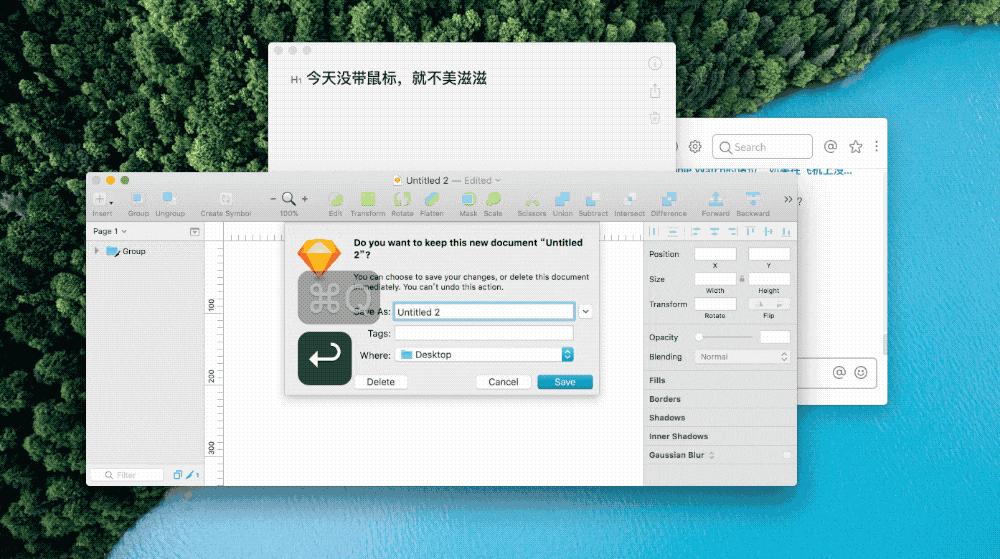Open settings gear in chat window
Screen dimensions: 1000x559
[x=695, y=147]
